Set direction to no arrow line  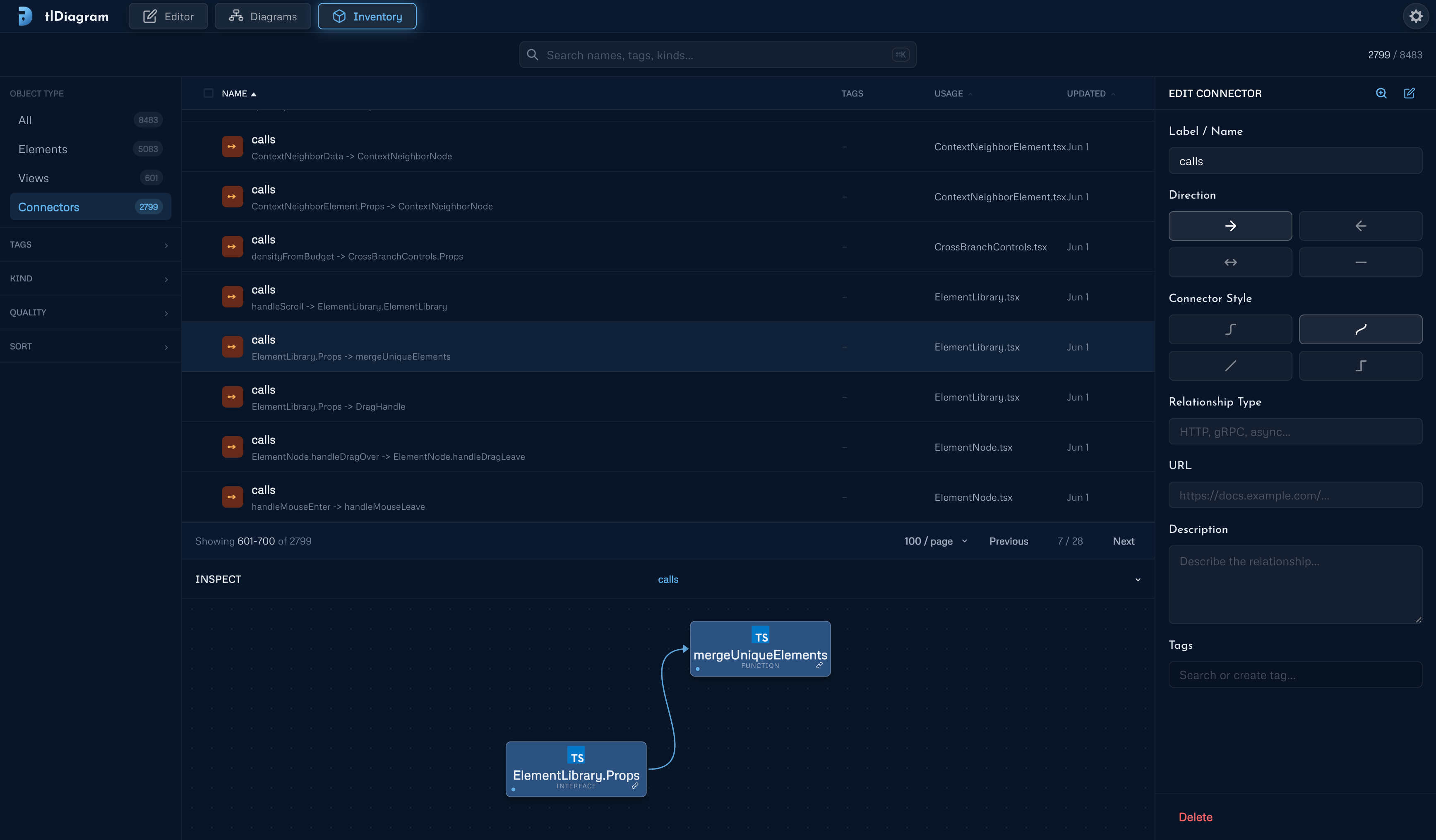[1360, 262]
